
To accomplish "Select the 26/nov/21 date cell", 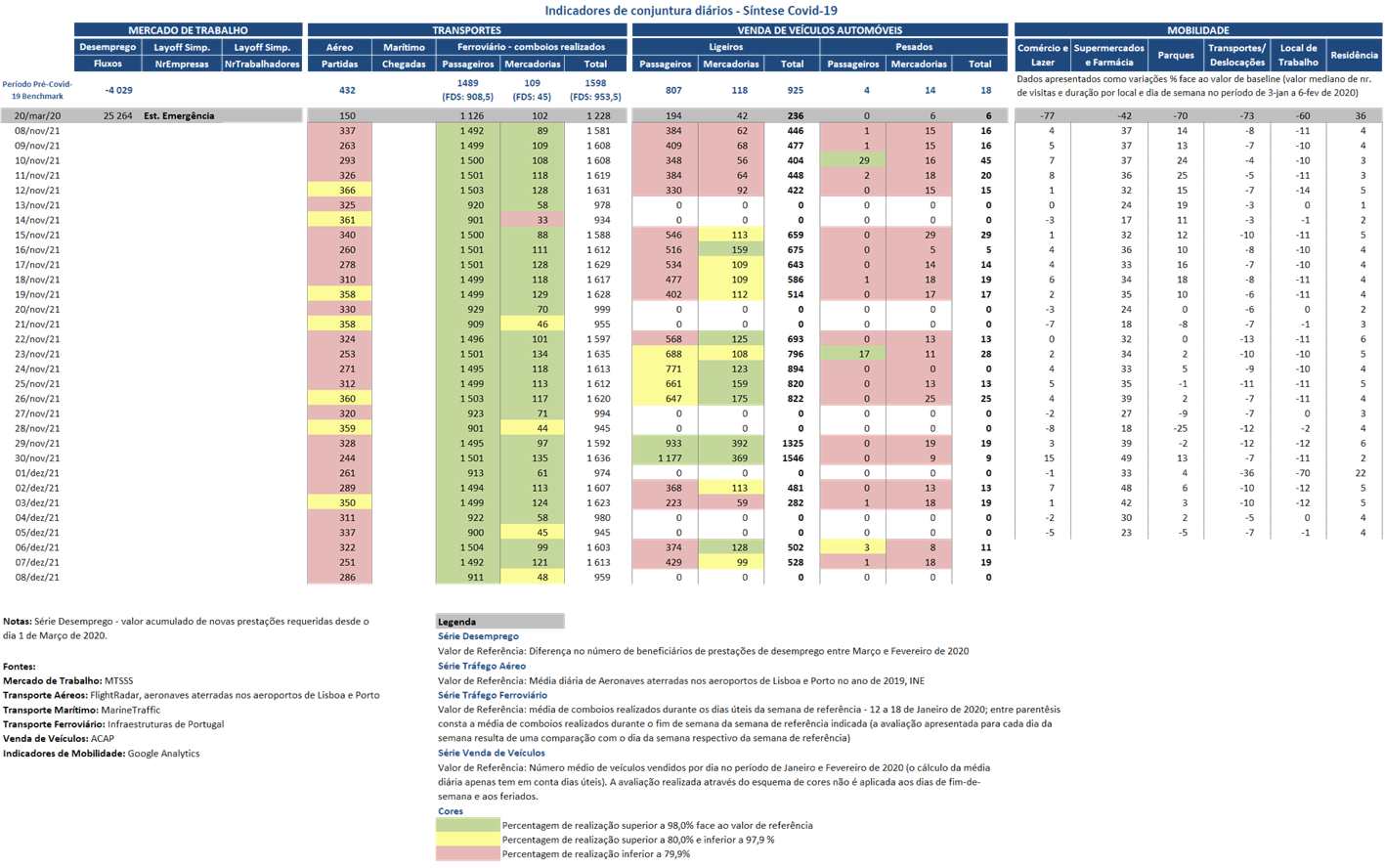I will 37,399.
